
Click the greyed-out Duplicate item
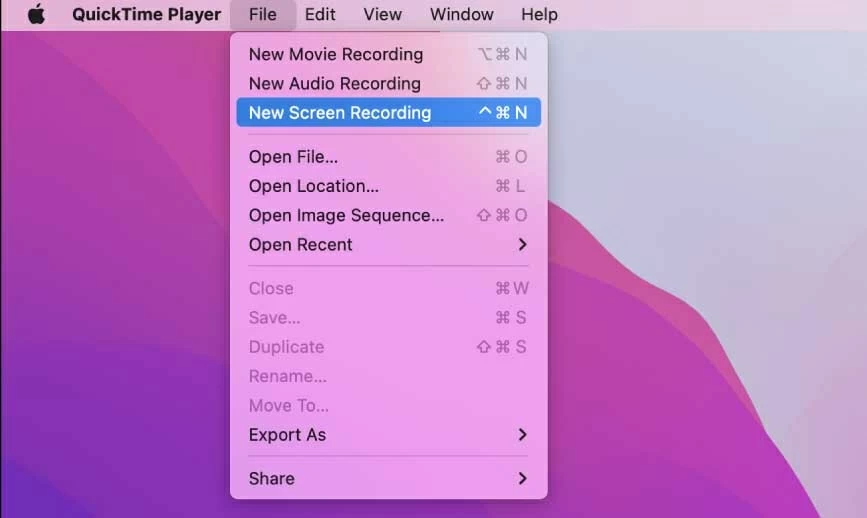[x=389, y=347]
